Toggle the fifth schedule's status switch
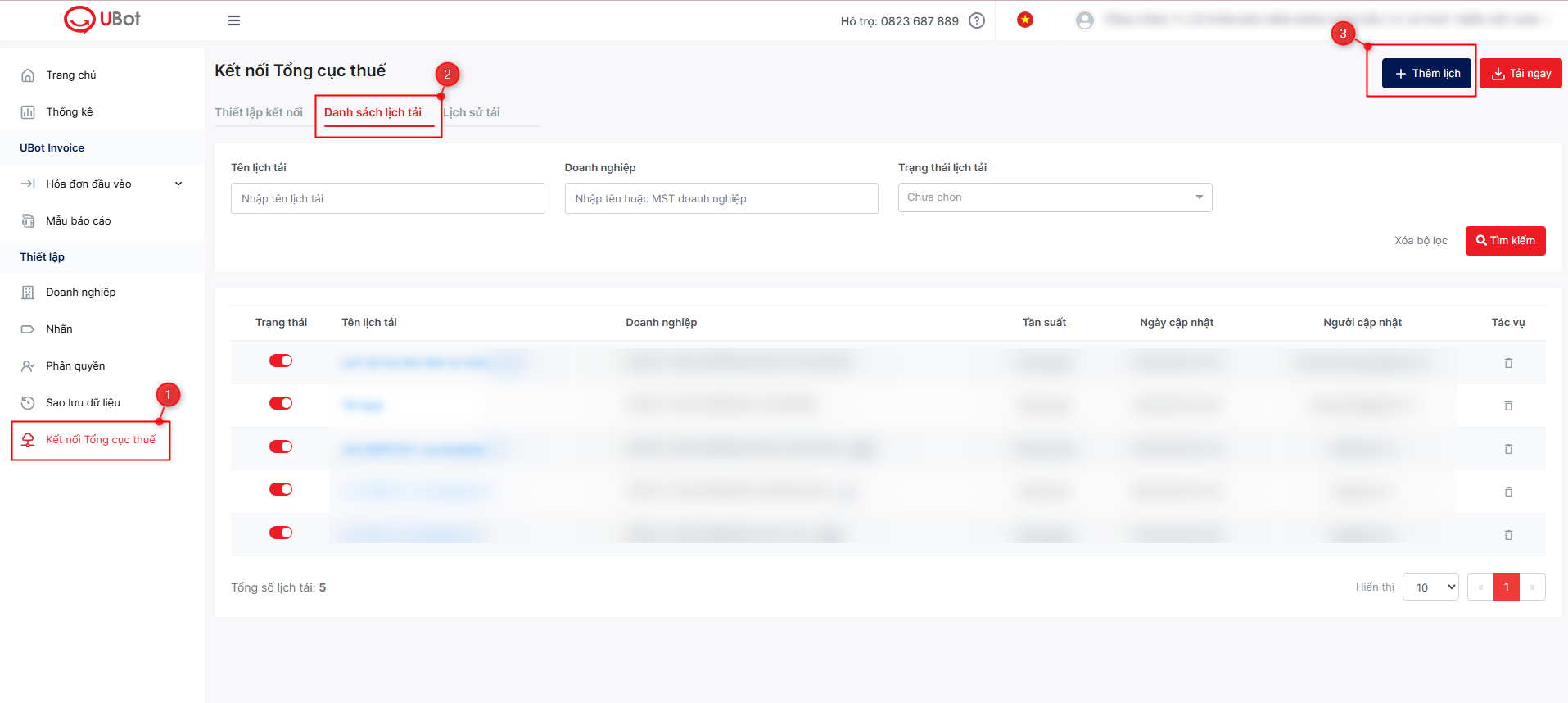Image resolution: width=1568 pixels, height=703 pixels. point(281,533)
